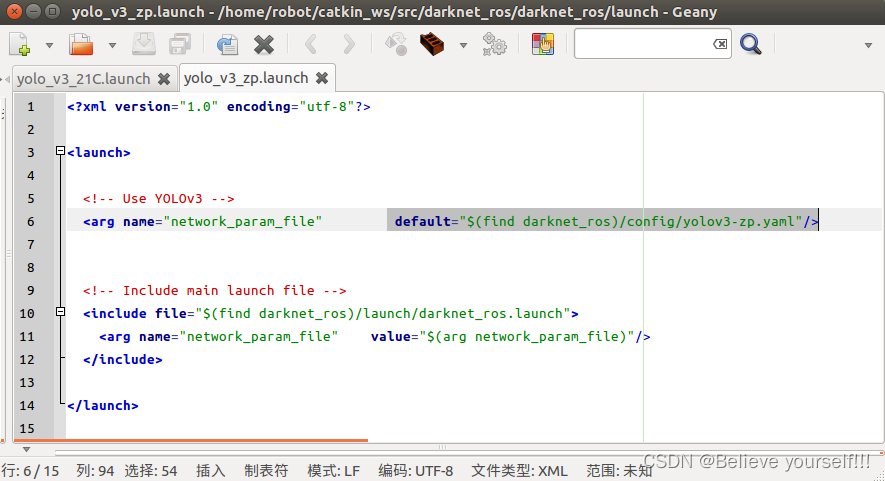
Task: Collapse the launch tag fold marker
Action: [x=60, y=151]
